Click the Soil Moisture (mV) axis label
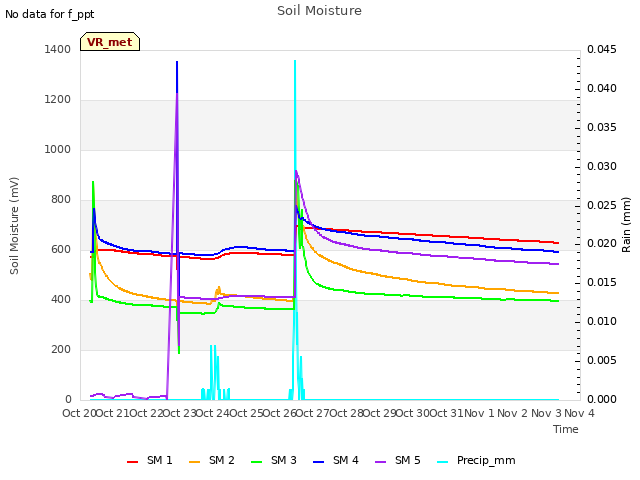 14,226
